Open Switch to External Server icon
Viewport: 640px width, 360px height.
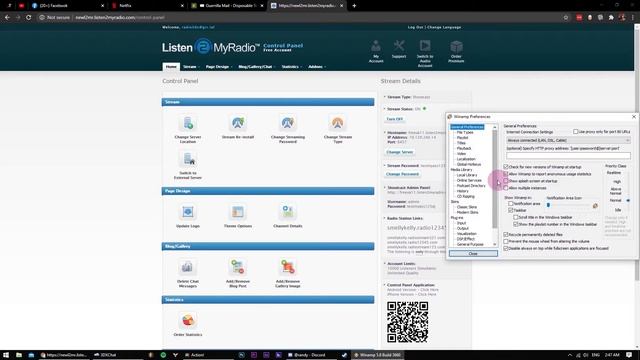pyautogui.click(x=188, y=159)
